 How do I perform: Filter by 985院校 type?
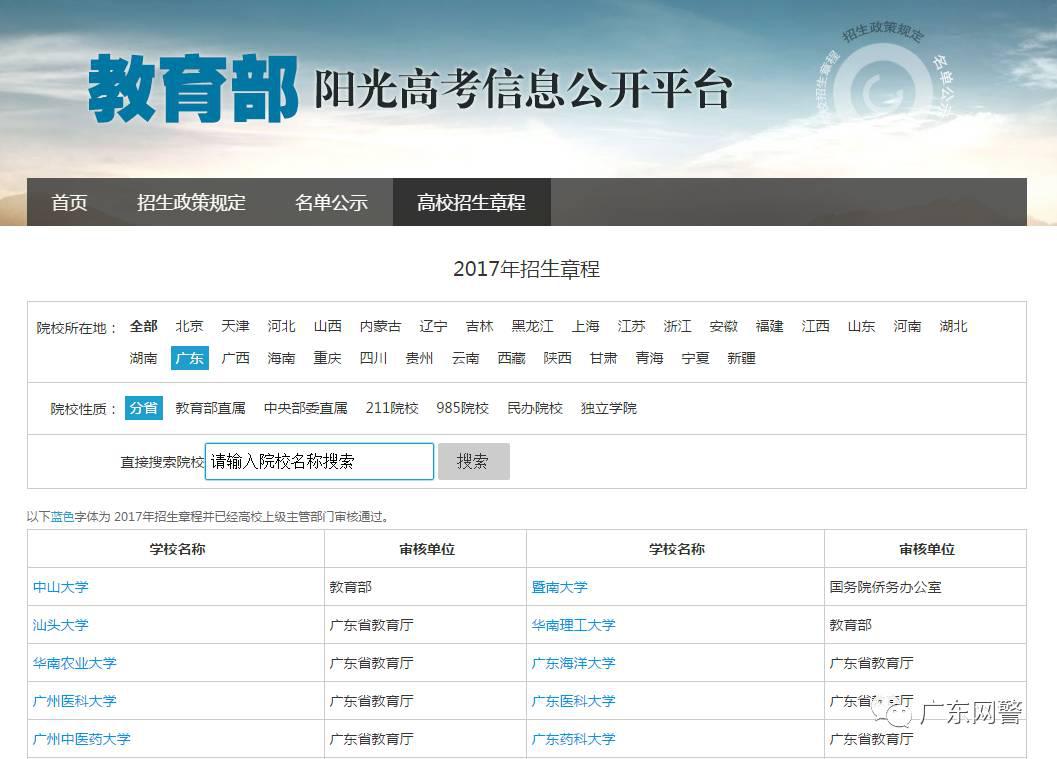(462, 408)
